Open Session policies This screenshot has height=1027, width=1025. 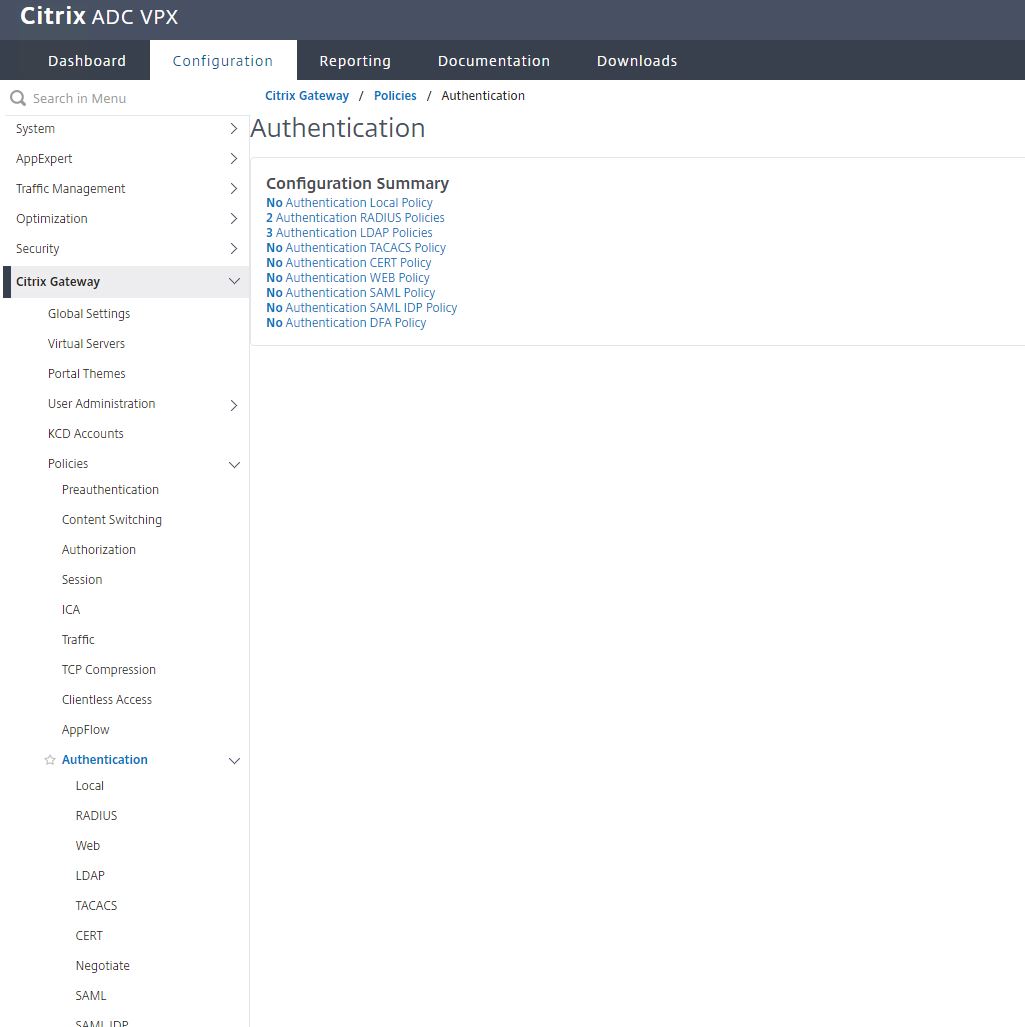pyautogui.click(x=82, y=580)
